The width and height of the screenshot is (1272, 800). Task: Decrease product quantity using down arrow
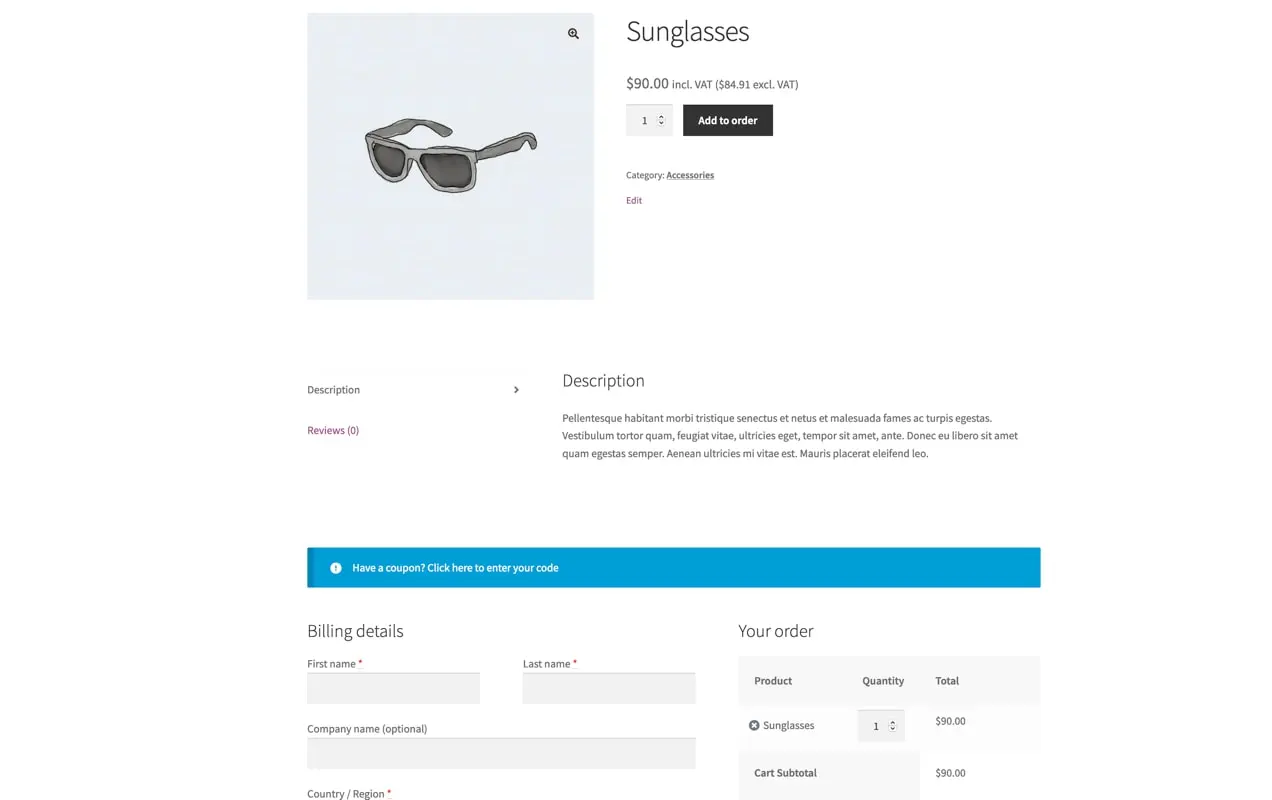coord(661,124)
